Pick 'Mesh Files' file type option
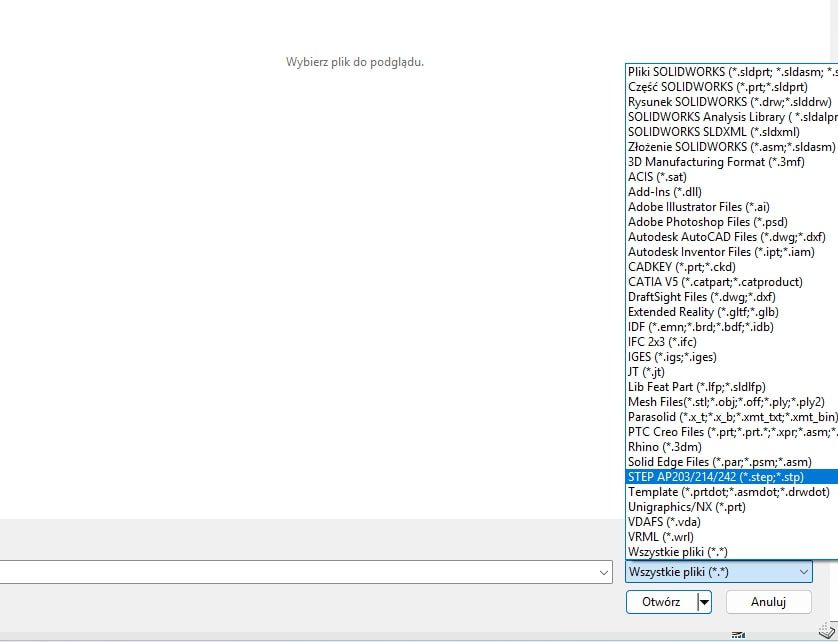Viewport: 838px width, 642px height. [x=732, y=401]
